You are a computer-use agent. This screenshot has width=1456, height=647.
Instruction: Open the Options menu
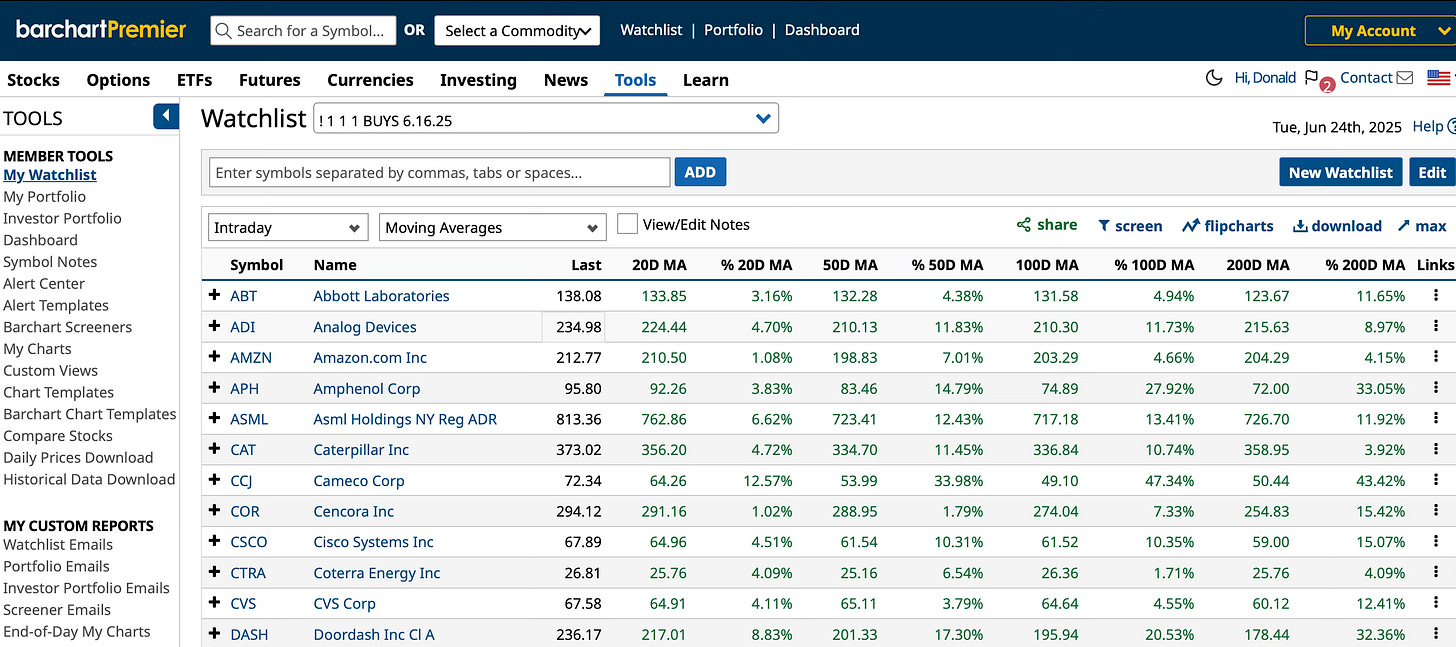(118, 80)
